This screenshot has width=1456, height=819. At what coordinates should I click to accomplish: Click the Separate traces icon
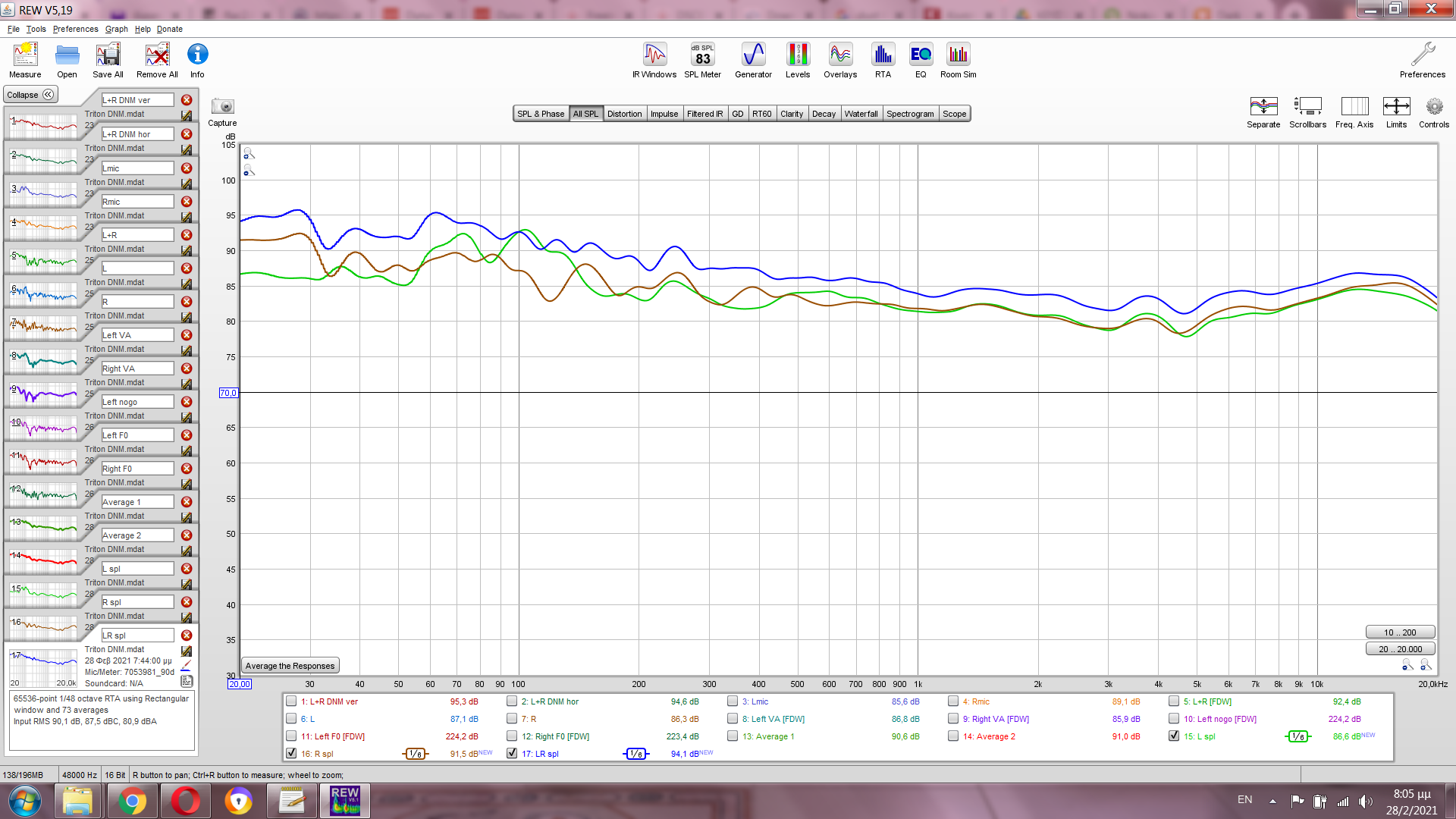(1263, 112)
